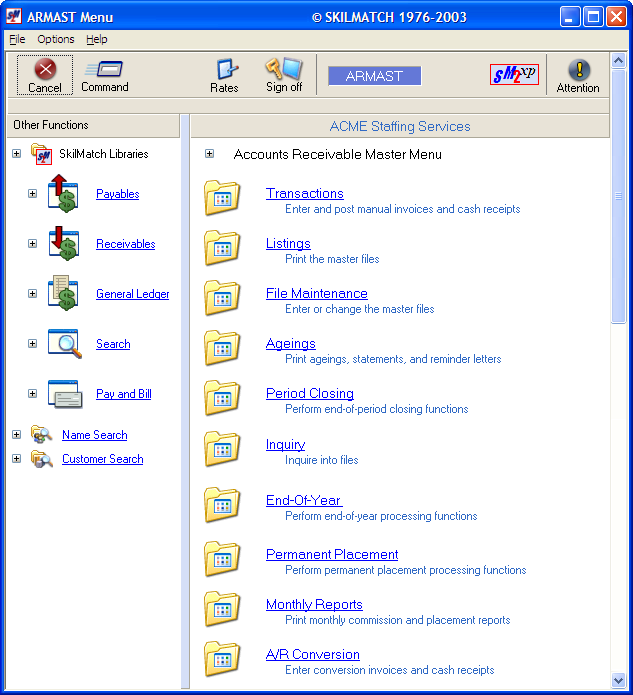This screenshot has height=695, width=633.
Task: Open the End-Of-Year folder icon
Action: click(222, 504)
